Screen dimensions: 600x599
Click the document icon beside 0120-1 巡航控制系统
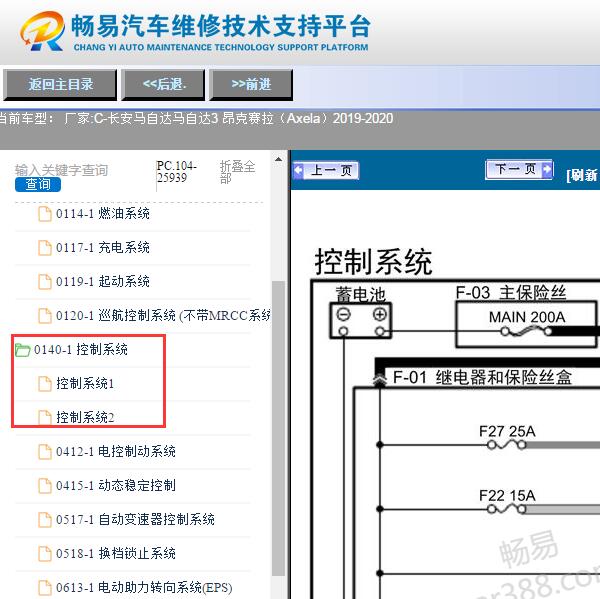pyautogui.click(x=45, y=316)
